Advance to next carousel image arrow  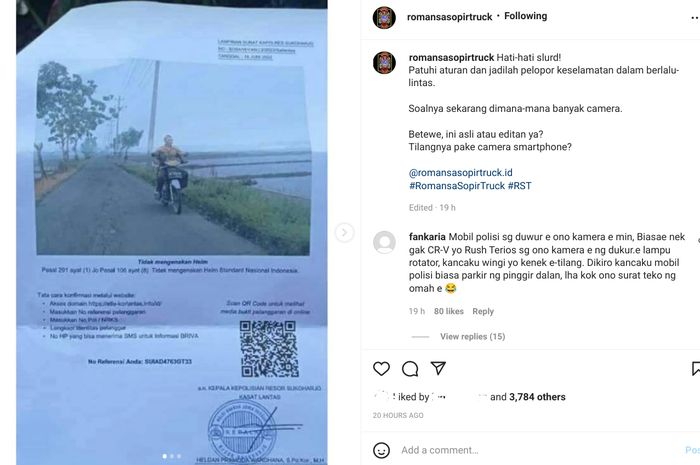coord(344,232)
